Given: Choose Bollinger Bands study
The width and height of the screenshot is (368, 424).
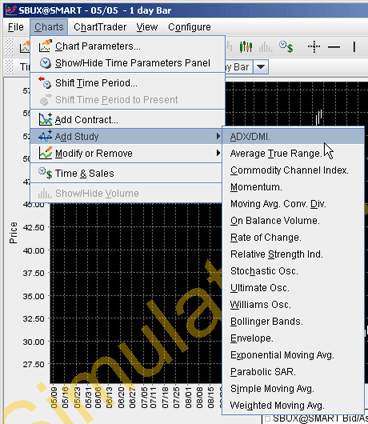Looking at the screenshot, I should [x=266, y=321].
